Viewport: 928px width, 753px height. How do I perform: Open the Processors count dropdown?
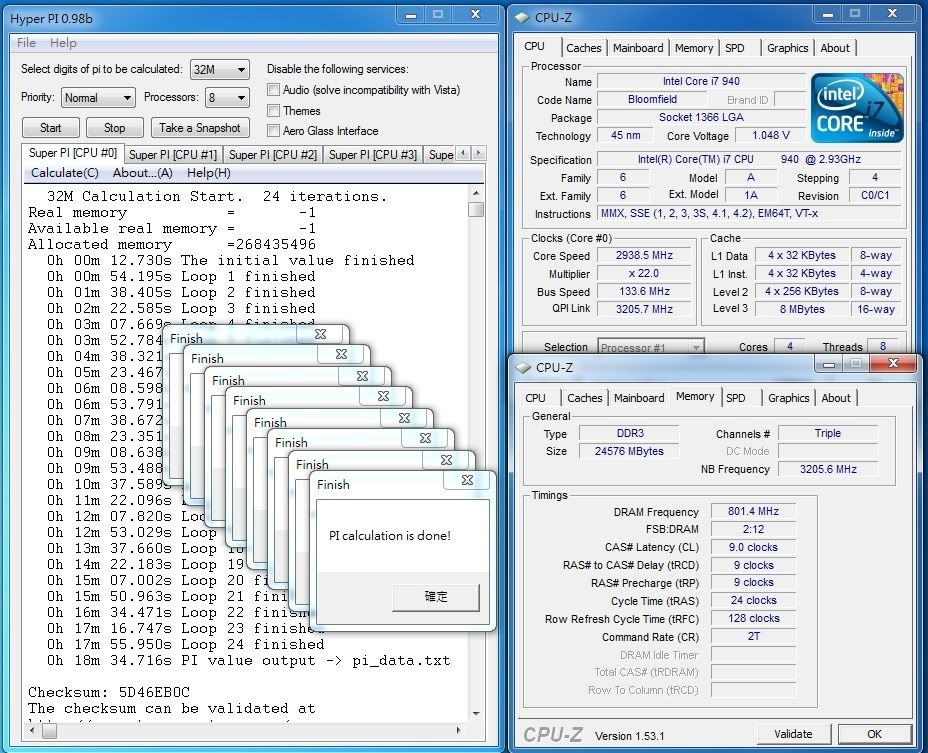tap(227, 98)
